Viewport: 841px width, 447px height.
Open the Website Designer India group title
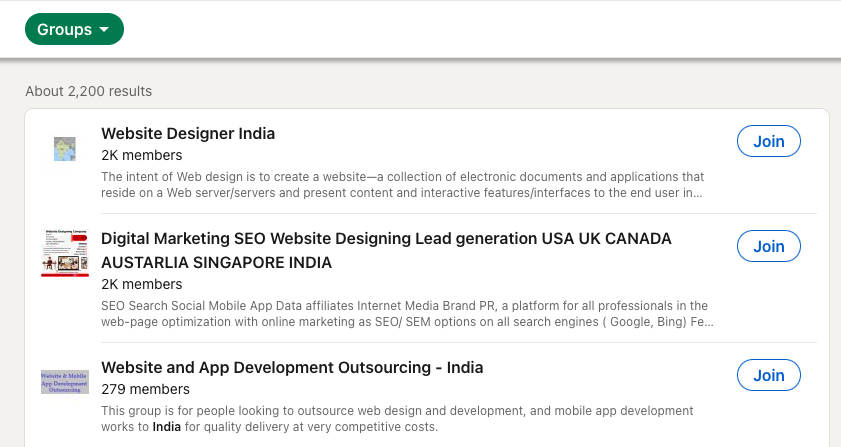[x=188, y=133]
